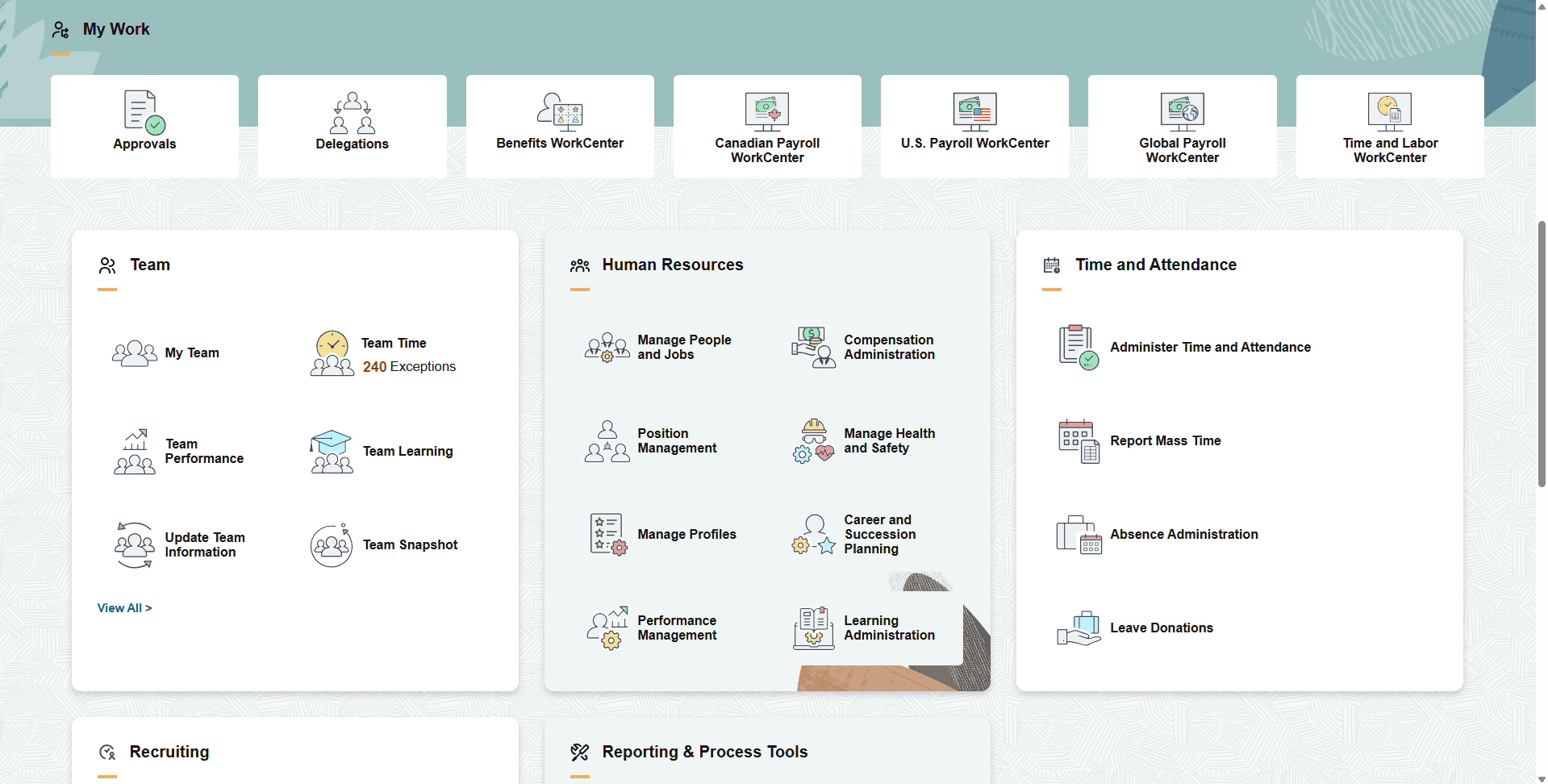Select the Team Performance icon
Viewport: 1548px width, 784px height.
134,451
